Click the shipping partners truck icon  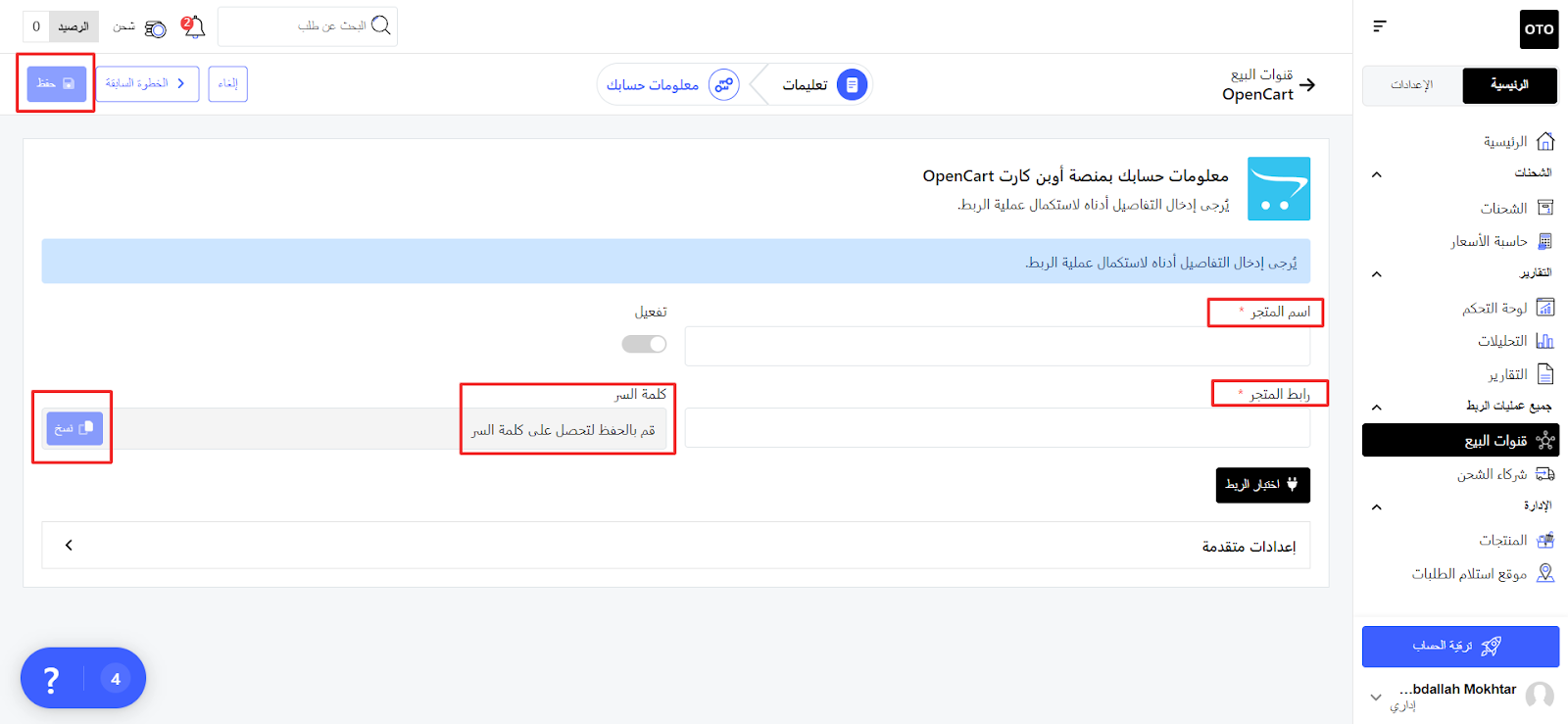(1545, 474)
